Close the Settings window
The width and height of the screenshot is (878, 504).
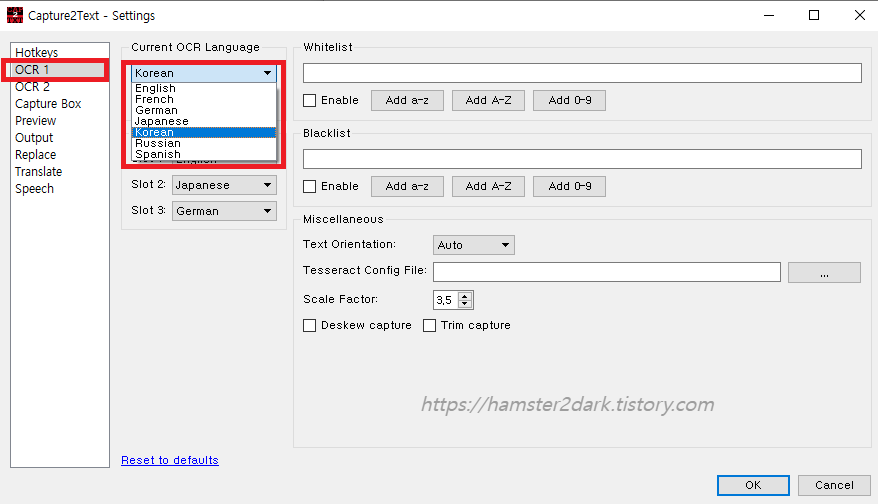click(860, 15)
